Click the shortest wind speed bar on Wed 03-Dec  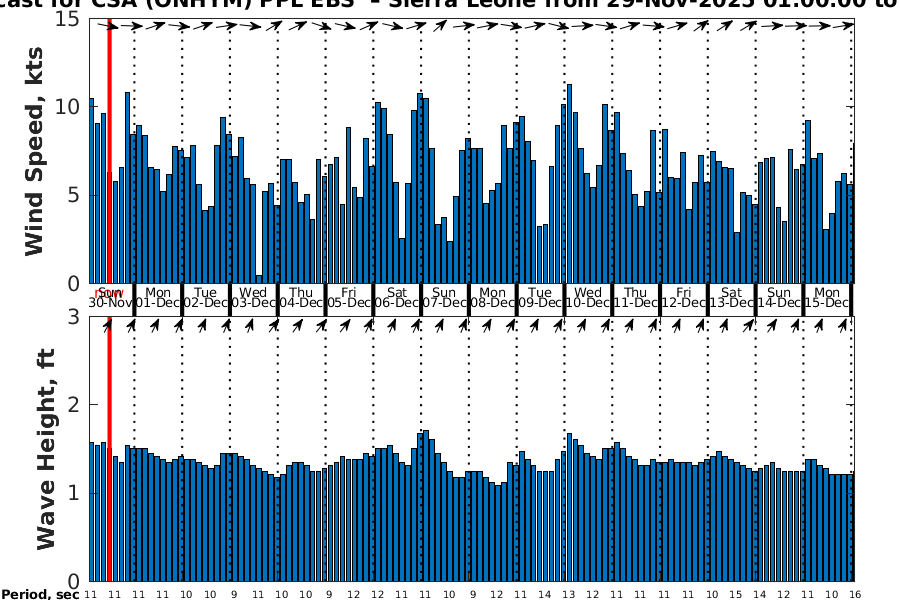tap(259, 279)
